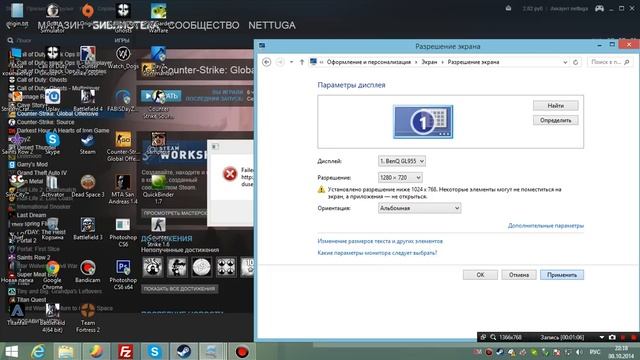The width and height of the screenshot is (640, 360).
Task: Click ПОКАЗАТЬ ВСЕ ДОСТИЖЕНИЯ in Steam
Action: [179, 289]
